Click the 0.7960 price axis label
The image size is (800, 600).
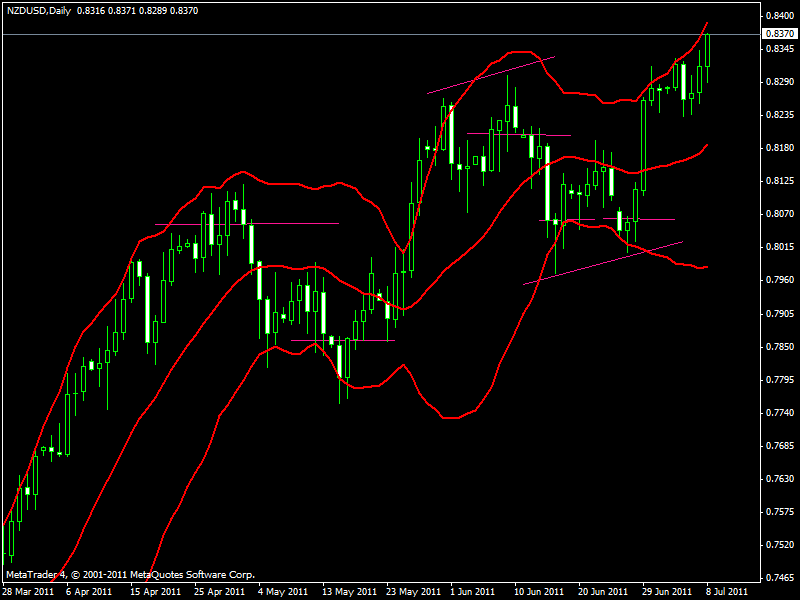[780, 280]
